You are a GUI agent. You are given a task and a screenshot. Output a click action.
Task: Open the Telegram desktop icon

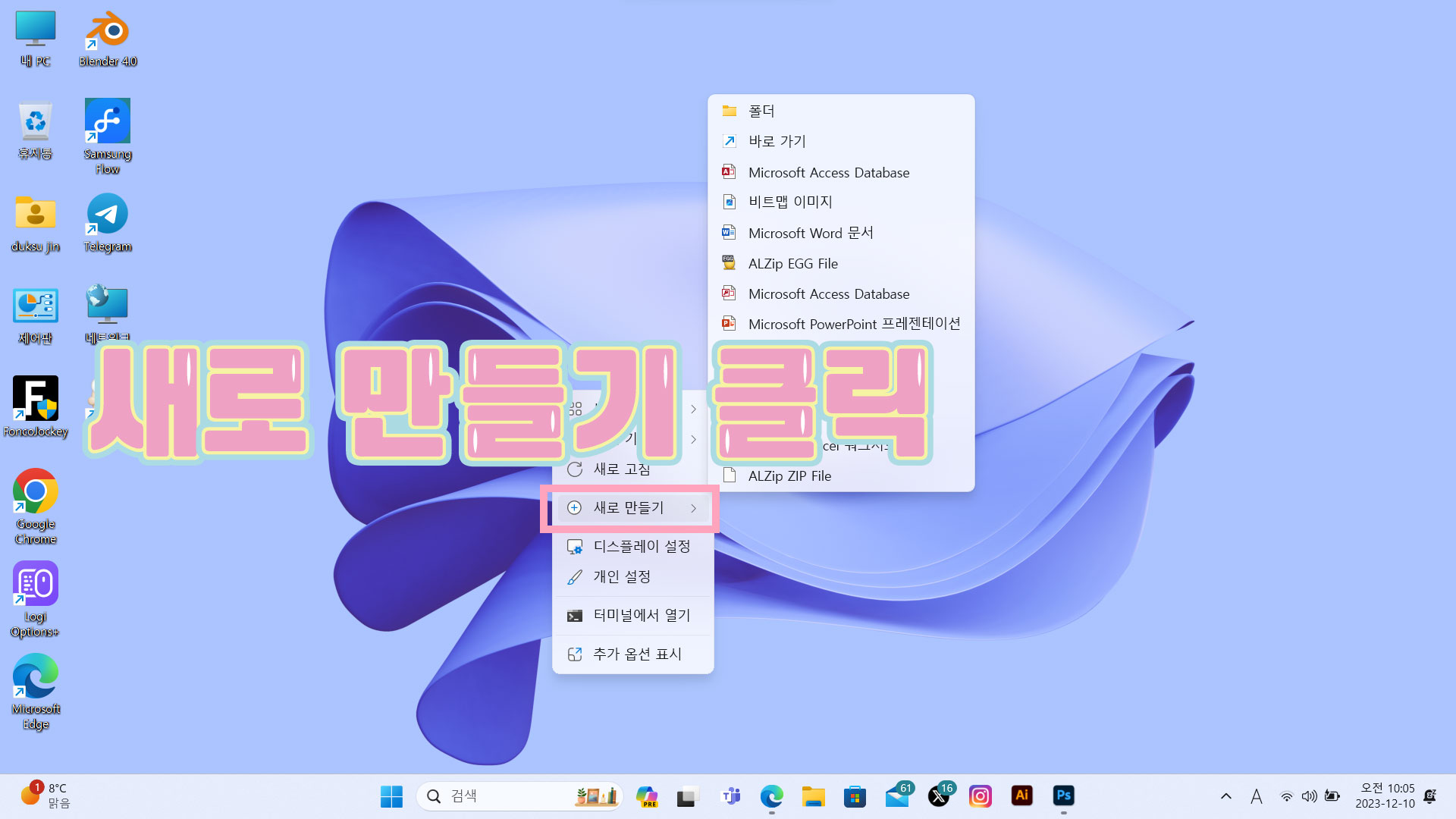click(x=108, y=221)
